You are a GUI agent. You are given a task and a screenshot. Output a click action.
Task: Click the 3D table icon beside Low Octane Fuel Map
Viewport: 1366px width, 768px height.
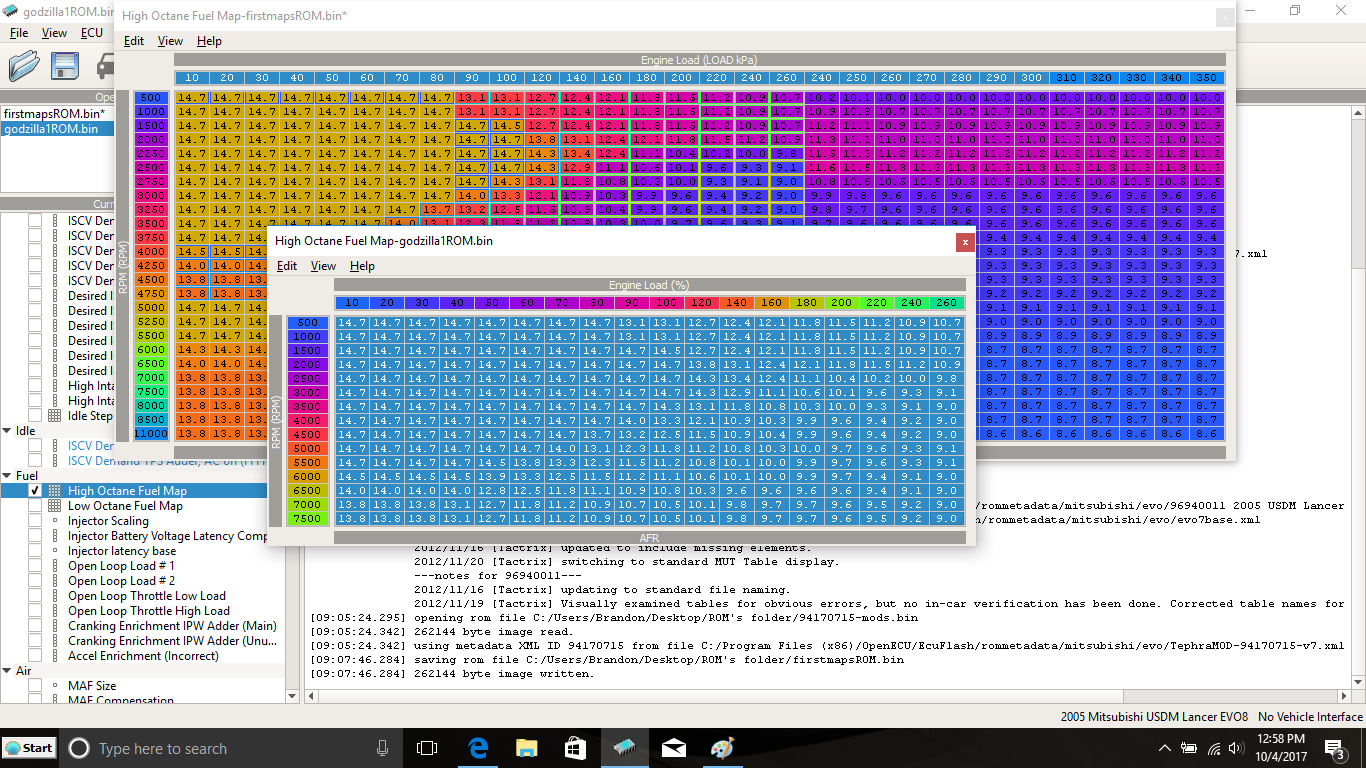click(x=55, y=506)
